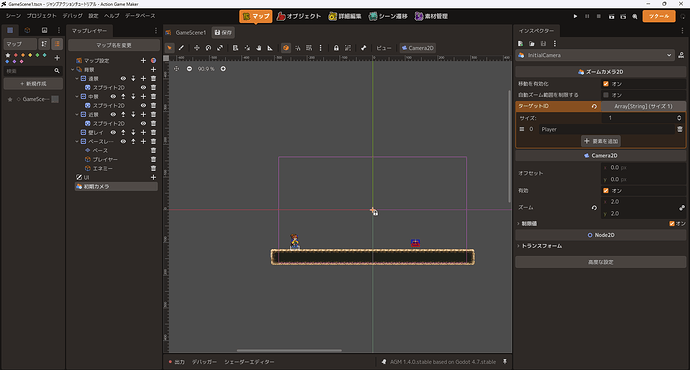Toggle visibility of the 近景 layer

click(x=113, y=114)
